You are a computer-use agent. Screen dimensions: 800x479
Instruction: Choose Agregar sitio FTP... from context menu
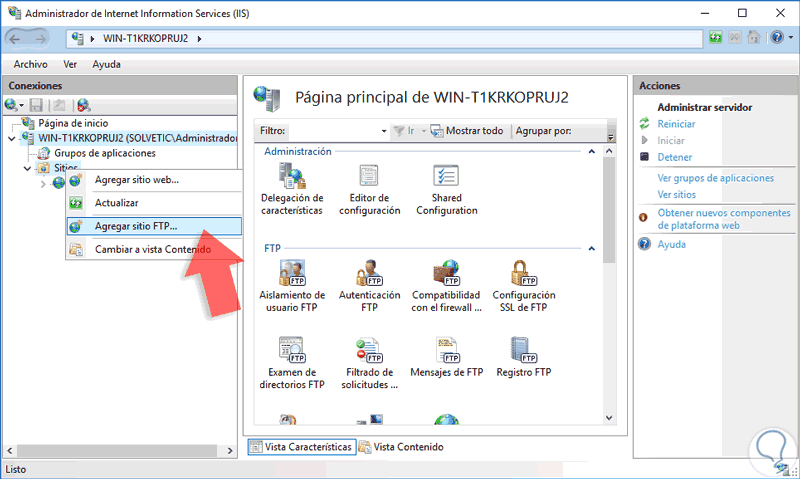pos(154,226)
